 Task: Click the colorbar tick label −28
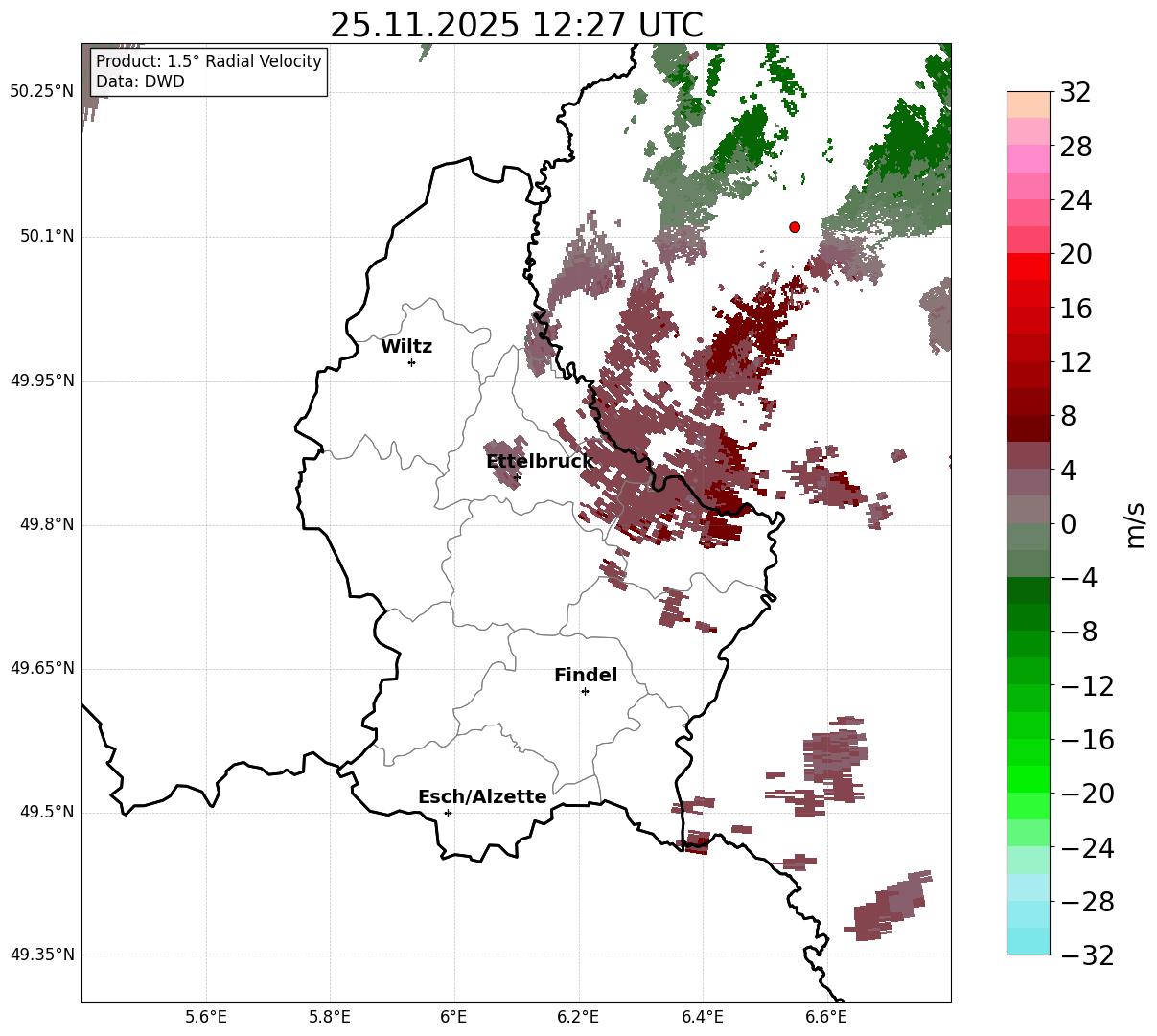pyautogui.click(x=1087, y=902)
